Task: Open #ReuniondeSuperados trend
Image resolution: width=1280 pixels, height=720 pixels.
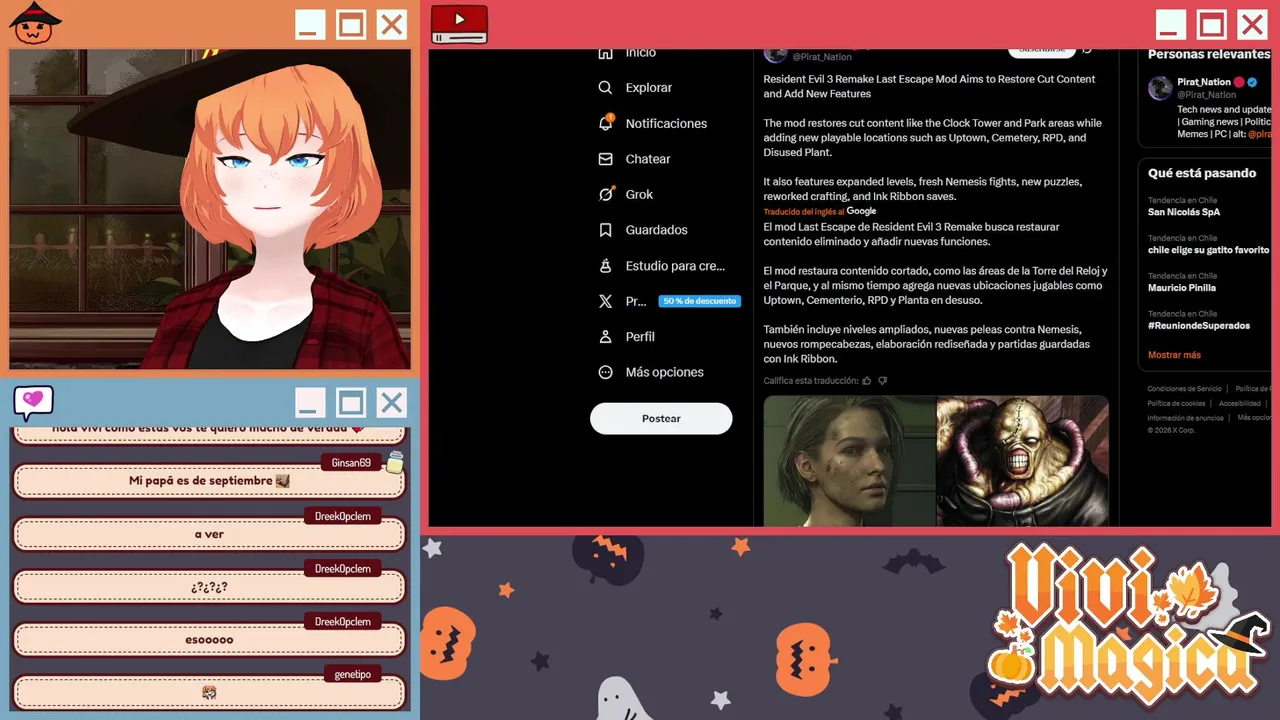Action: click(1199, 326)
